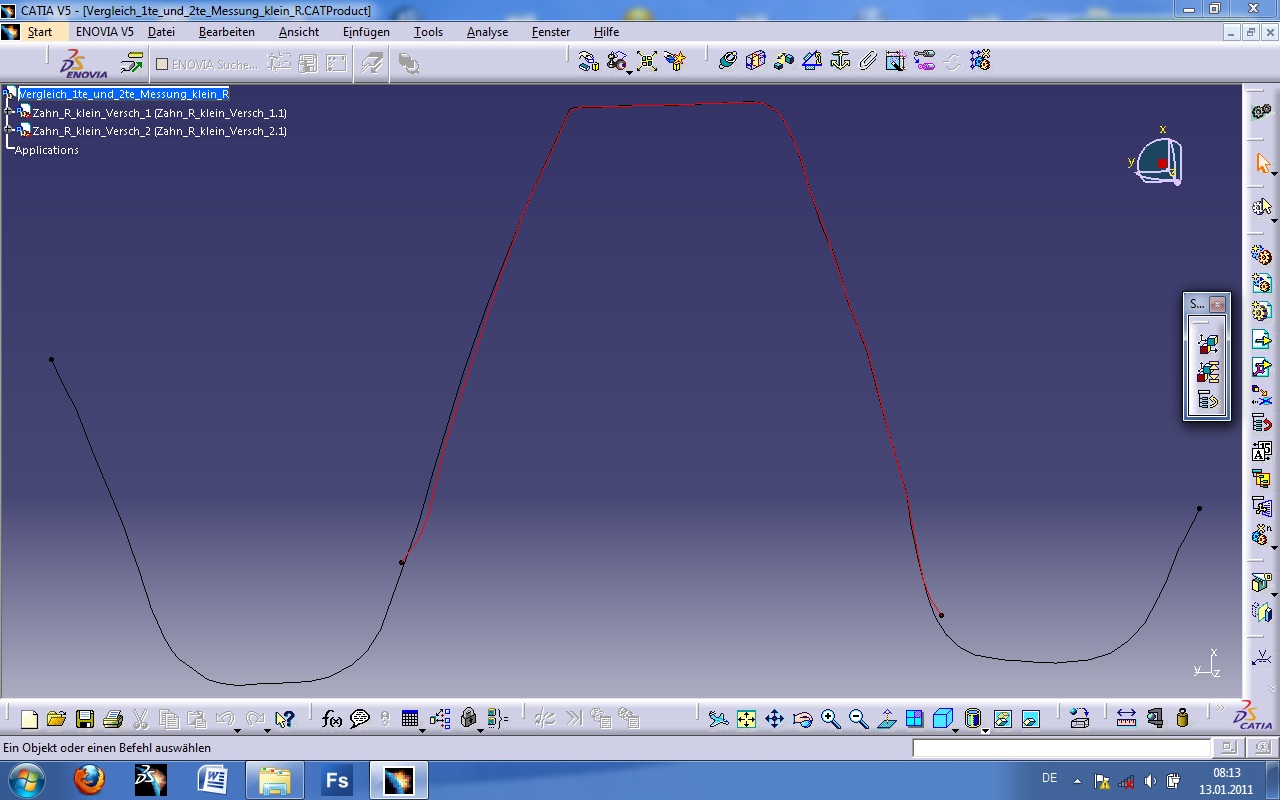This screenshot has width=1280, height=800.
Task: Open the Einfügen menu
Action: click(366, 32)
